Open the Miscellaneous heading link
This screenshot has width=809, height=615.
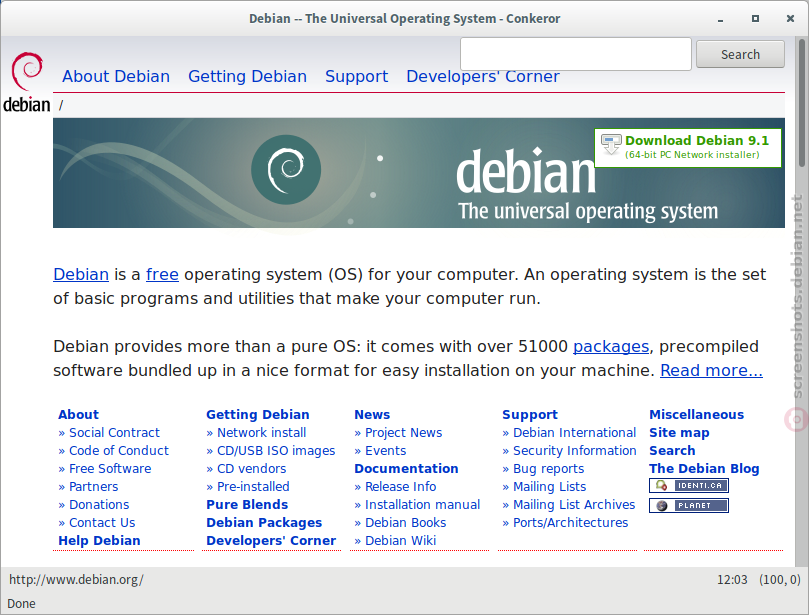point(697,415)
